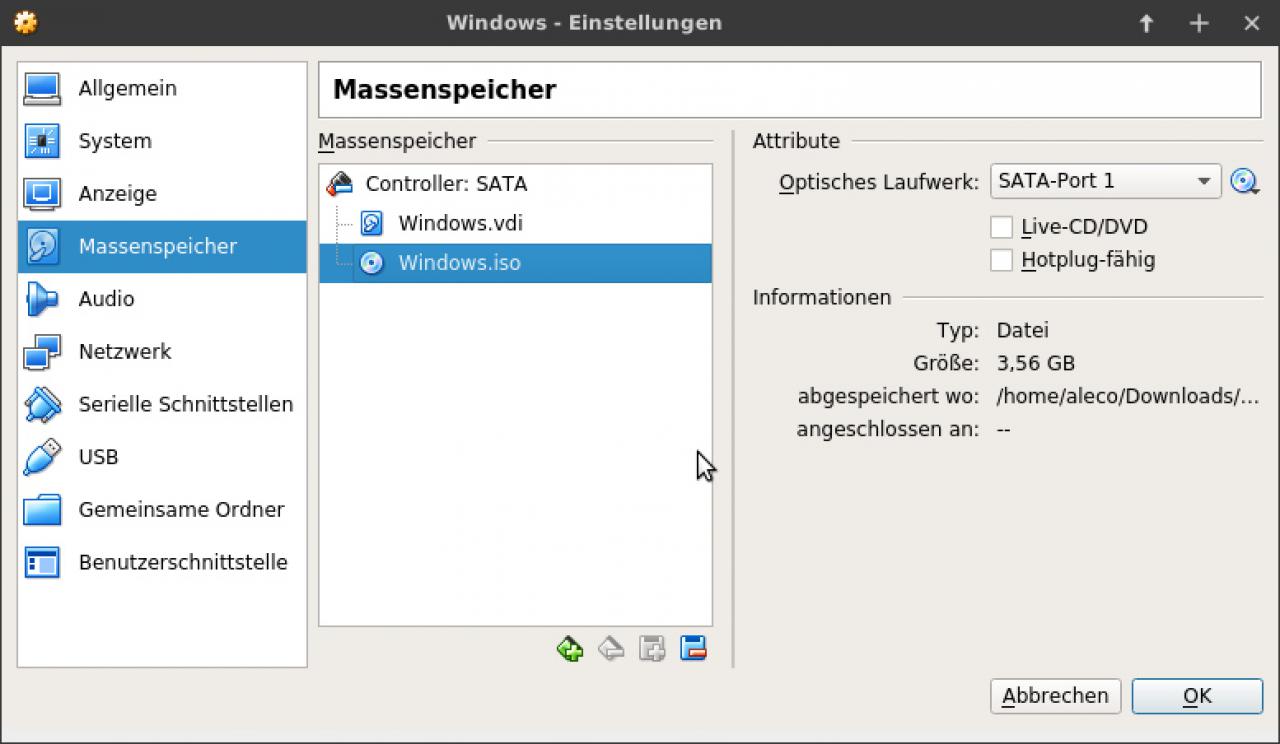Open the USB settings page
The height and width of the screenshot is (744, 1280).
162,457
